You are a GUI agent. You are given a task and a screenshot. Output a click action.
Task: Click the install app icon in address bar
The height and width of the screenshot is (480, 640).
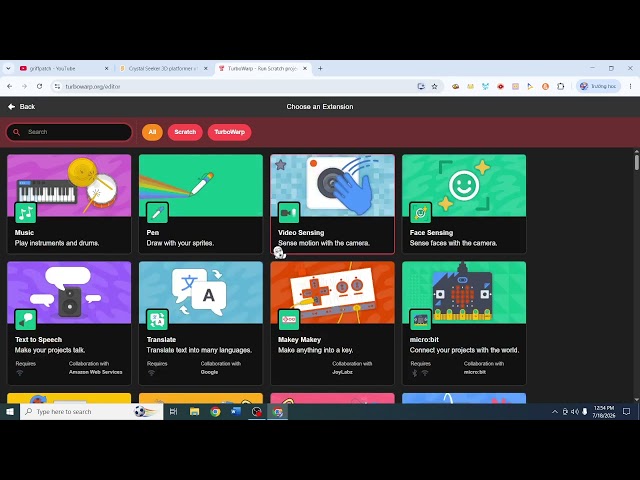point(421,86)
